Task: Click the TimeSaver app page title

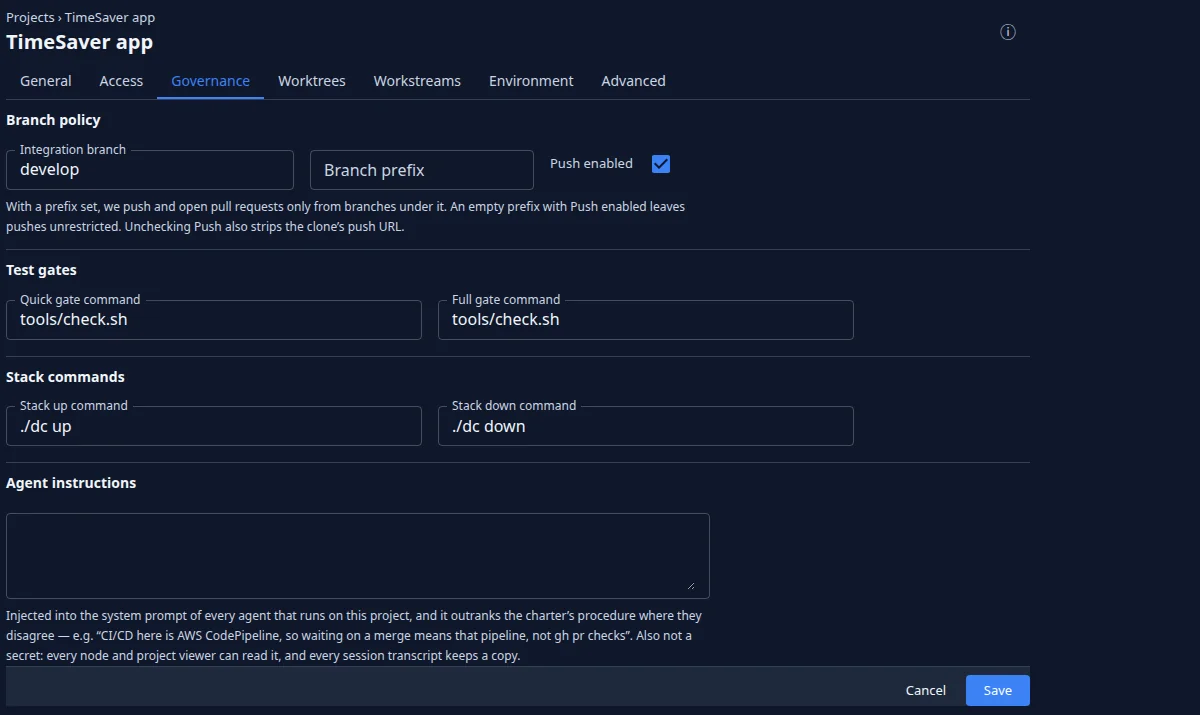Action: click(79, 42)
